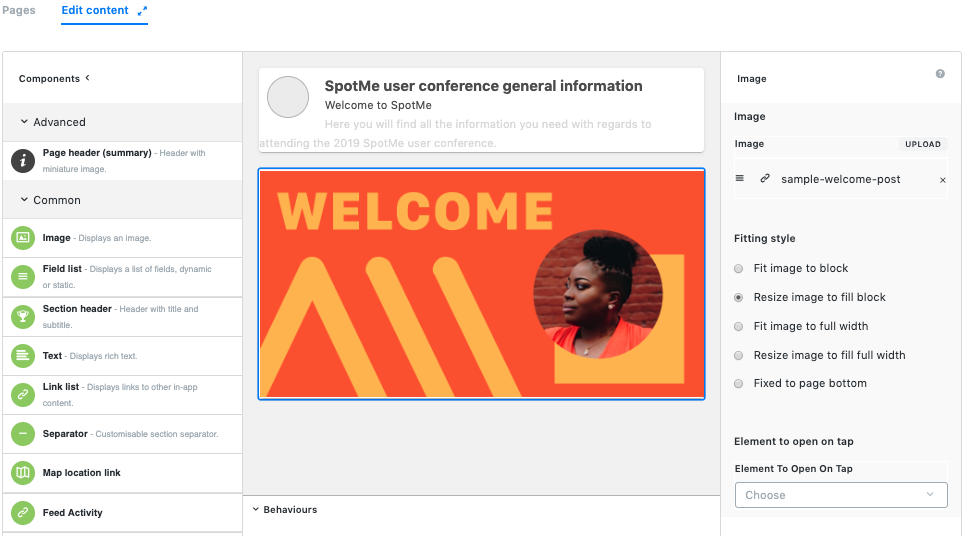Click the Feed Activity icon
Image resolution: width=965 pixels, height=536 pixels.
23,513
